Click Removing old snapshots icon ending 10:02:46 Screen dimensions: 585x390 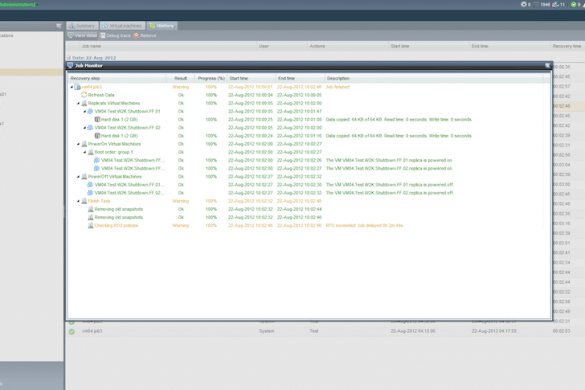pos(91,217)
